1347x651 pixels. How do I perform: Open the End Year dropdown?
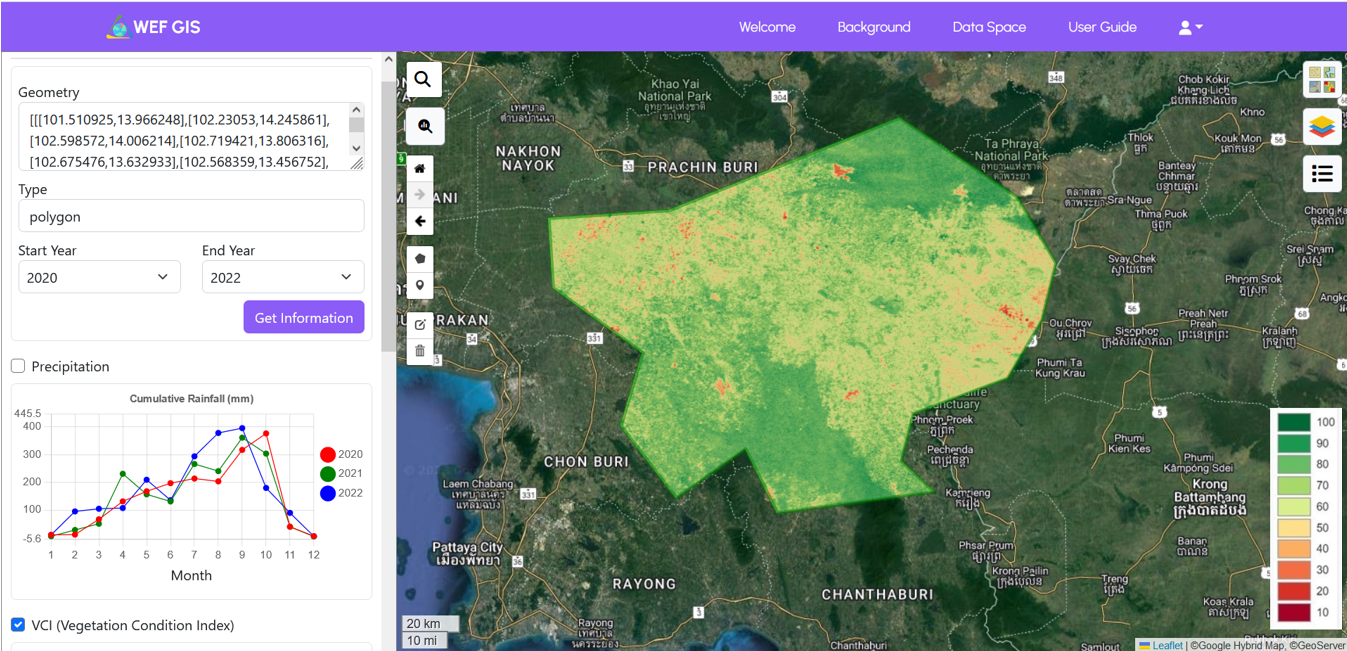(283, 277)
